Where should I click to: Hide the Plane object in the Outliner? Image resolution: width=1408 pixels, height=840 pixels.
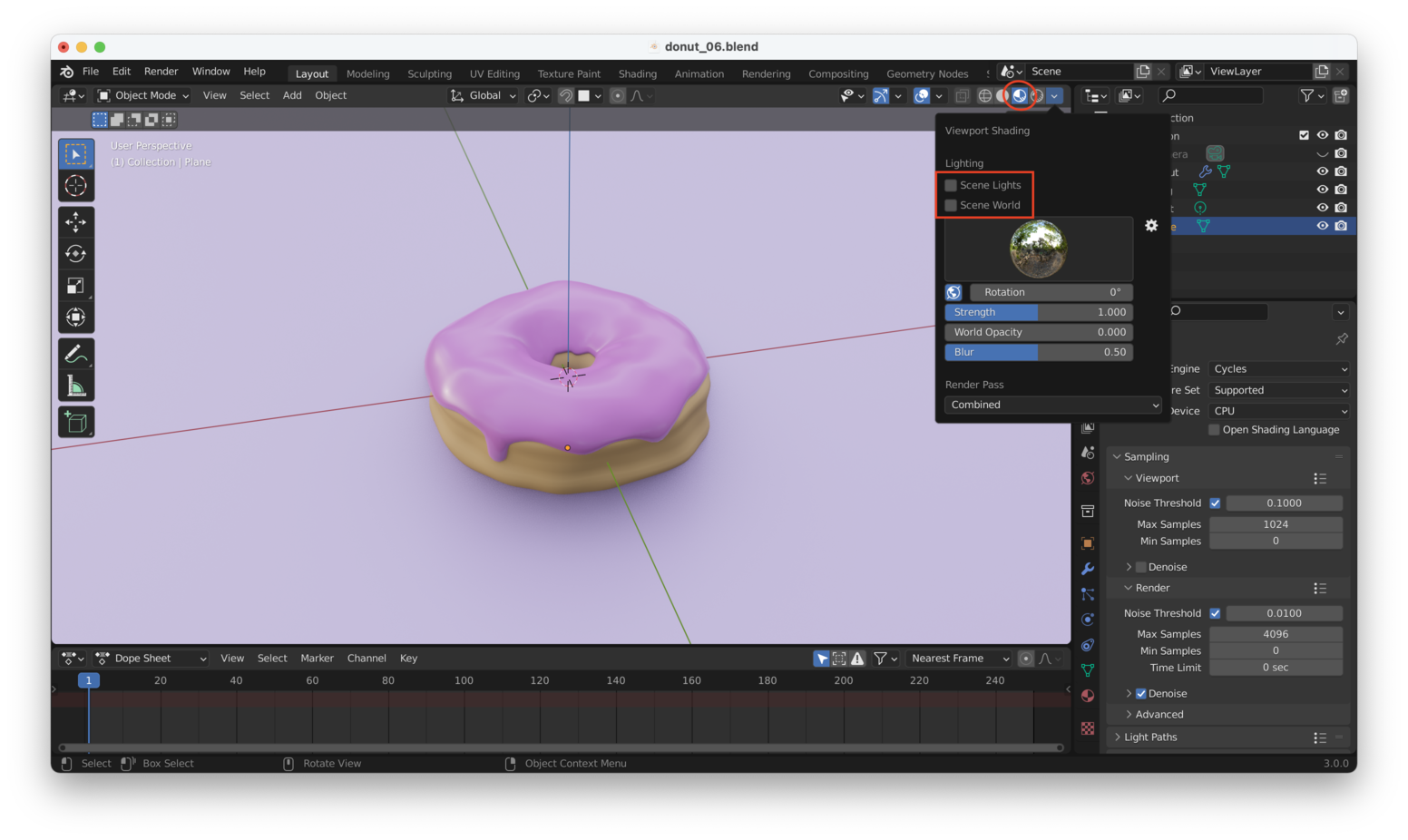(x=1322, y=225)
